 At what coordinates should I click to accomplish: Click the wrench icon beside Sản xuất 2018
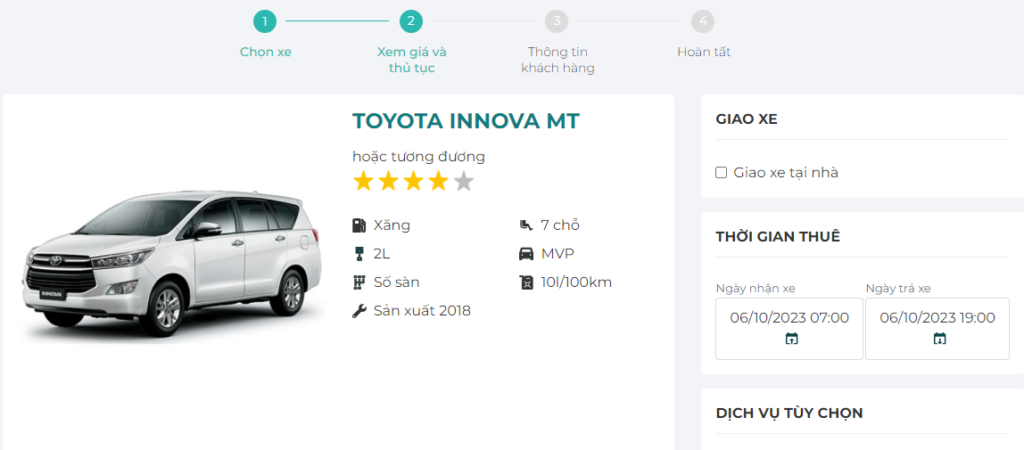[360, 311]
